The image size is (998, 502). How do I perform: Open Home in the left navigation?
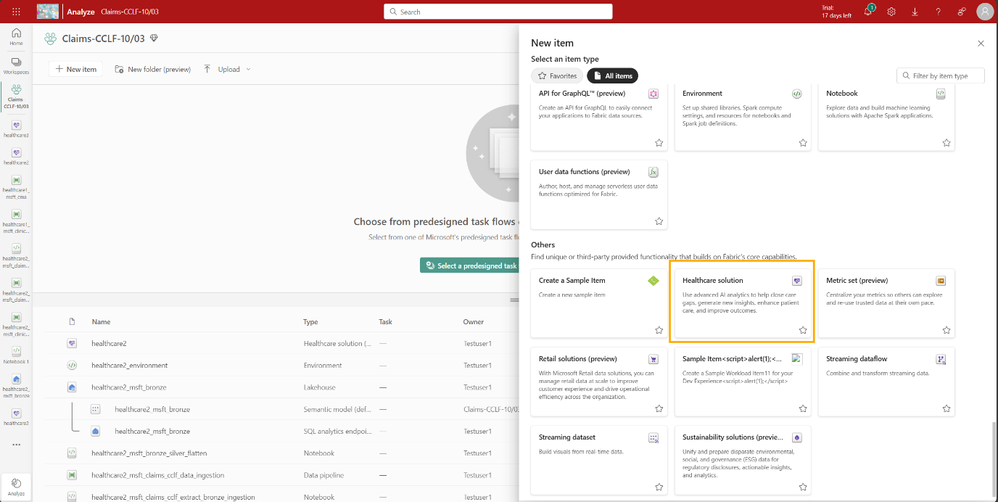click(16, 37)
